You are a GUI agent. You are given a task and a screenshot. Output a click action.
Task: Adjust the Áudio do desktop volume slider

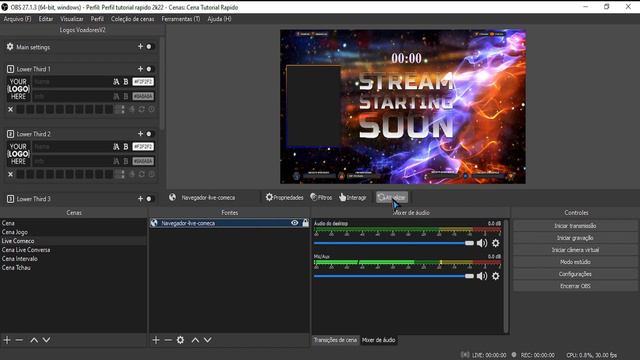[393, 243]
